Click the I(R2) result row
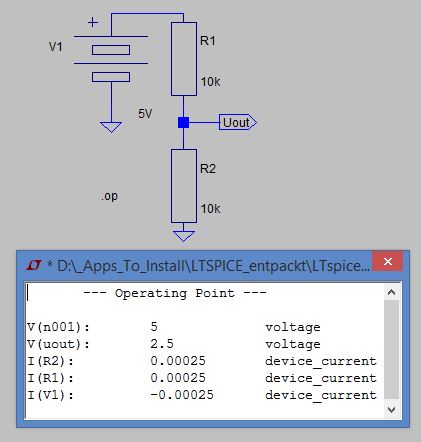421x442 pixels. pyautogui.click(x=202, y=361)
